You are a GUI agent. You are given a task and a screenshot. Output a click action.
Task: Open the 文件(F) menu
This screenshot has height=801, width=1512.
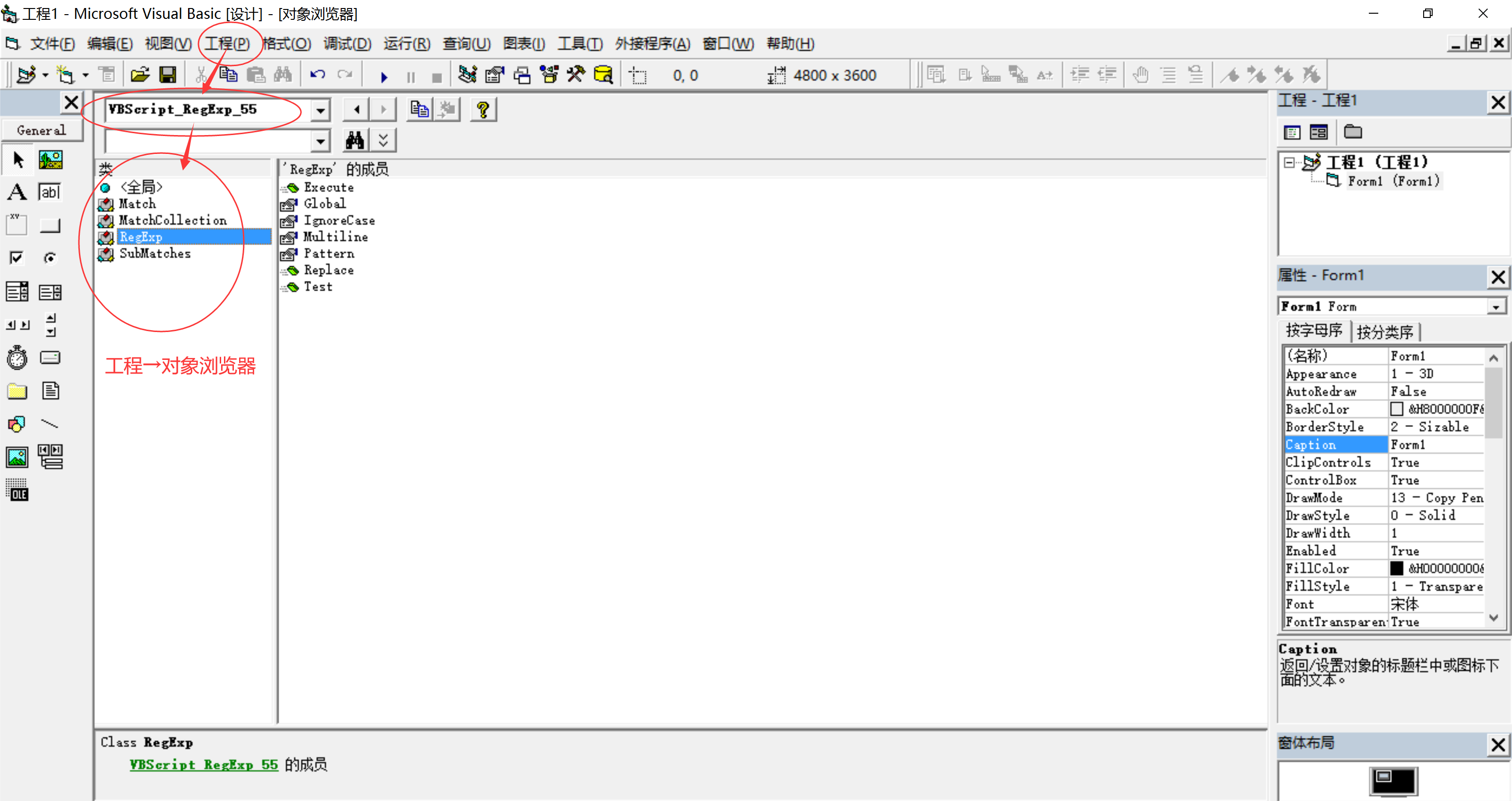tap(53, 44)
